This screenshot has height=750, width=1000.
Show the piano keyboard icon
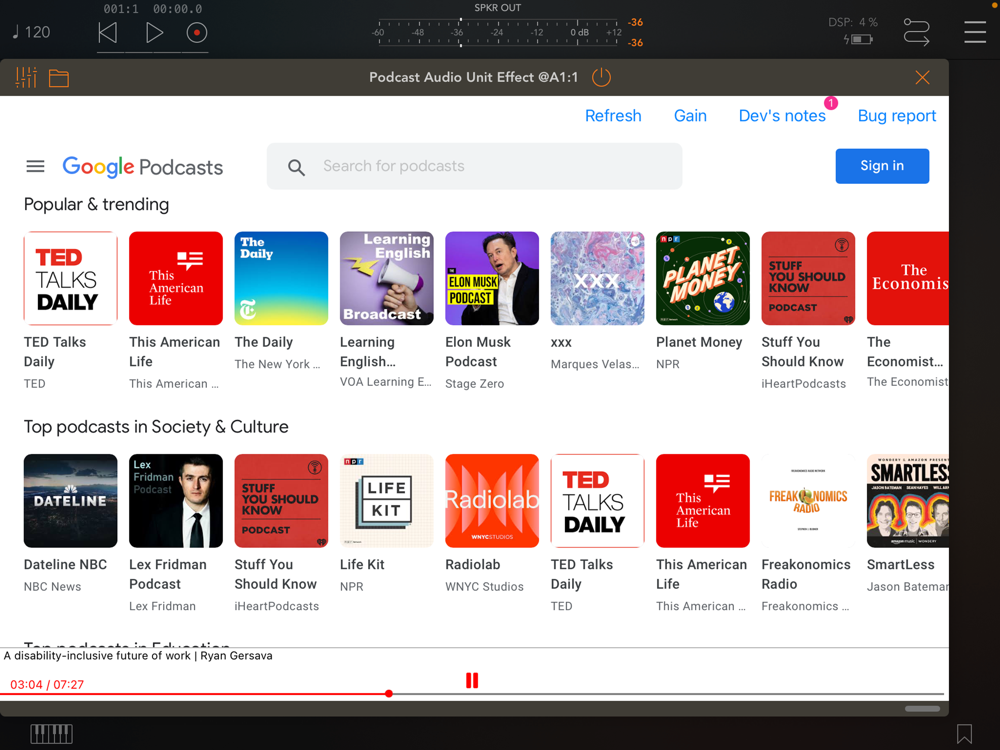tap(51, 734)
